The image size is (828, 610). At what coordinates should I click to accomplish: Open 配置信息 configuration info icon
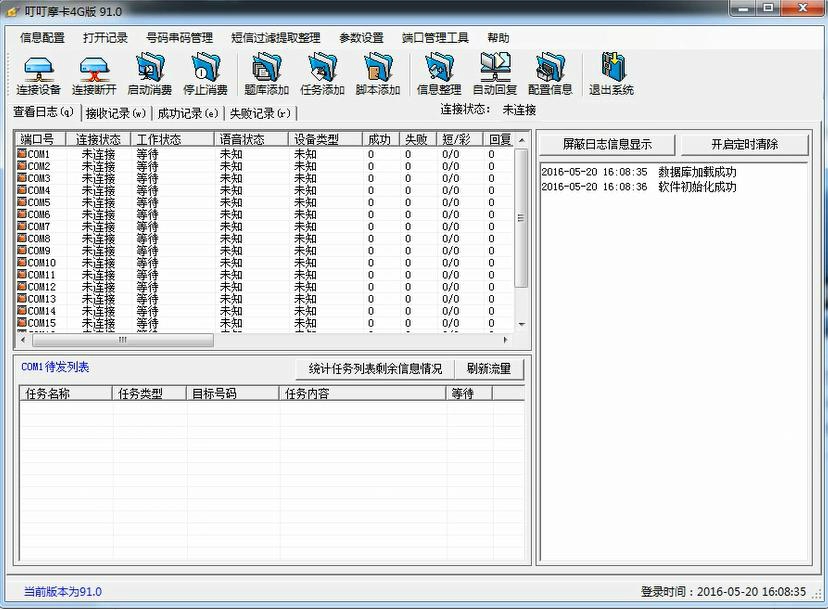[550, 75]
